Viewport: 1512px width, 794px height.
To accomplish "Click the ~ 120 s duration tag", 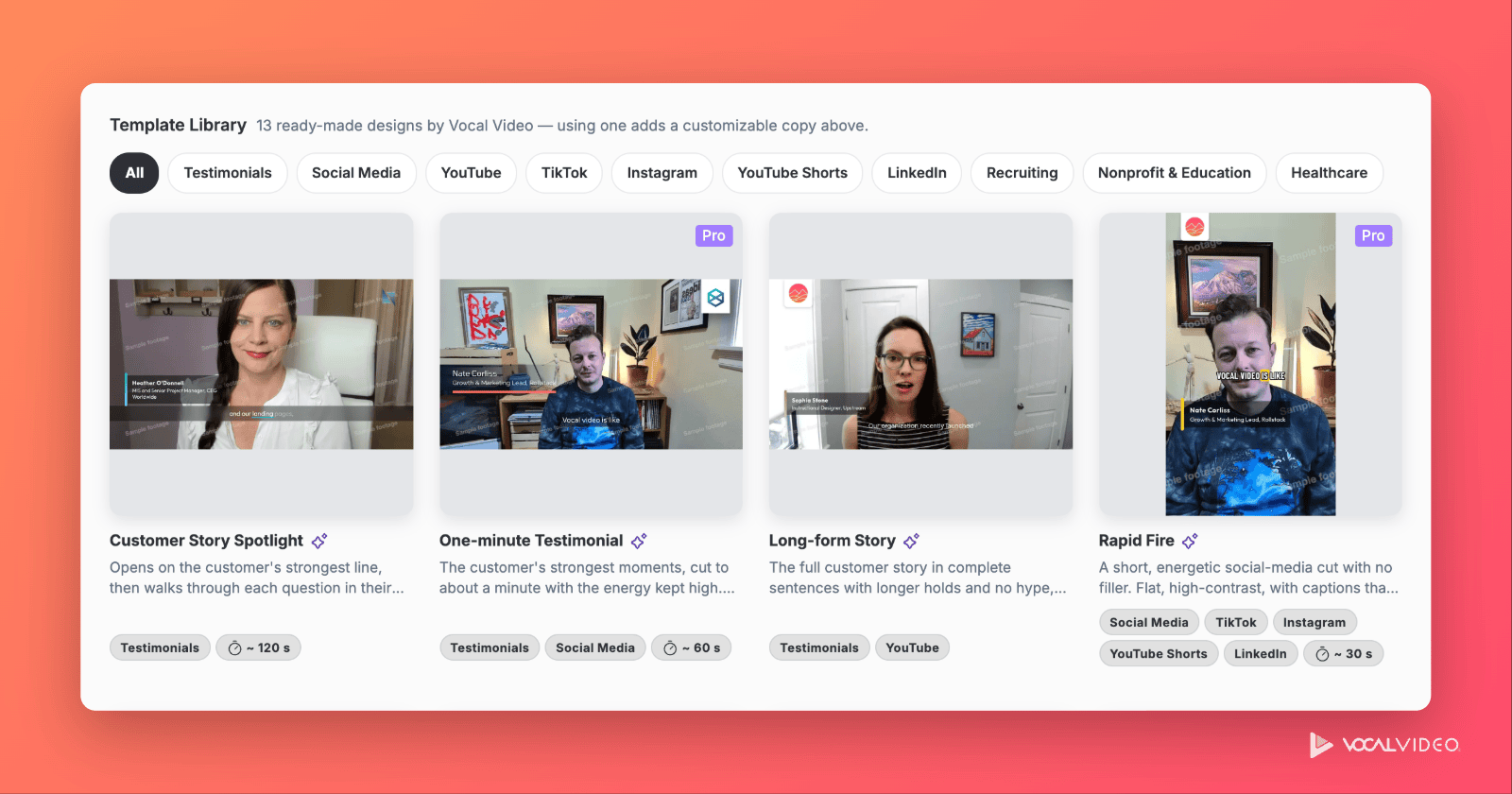I will pos(259,647).
